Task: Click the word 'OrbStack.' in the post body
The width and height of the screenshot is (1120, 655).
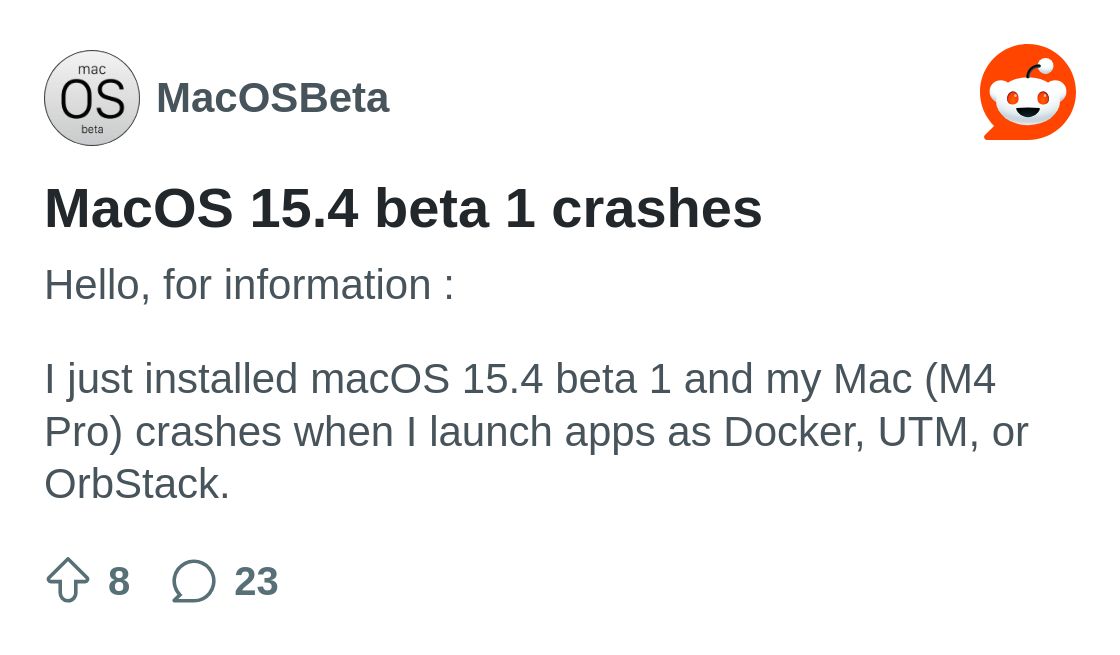Action: click(x=137, y=484)
